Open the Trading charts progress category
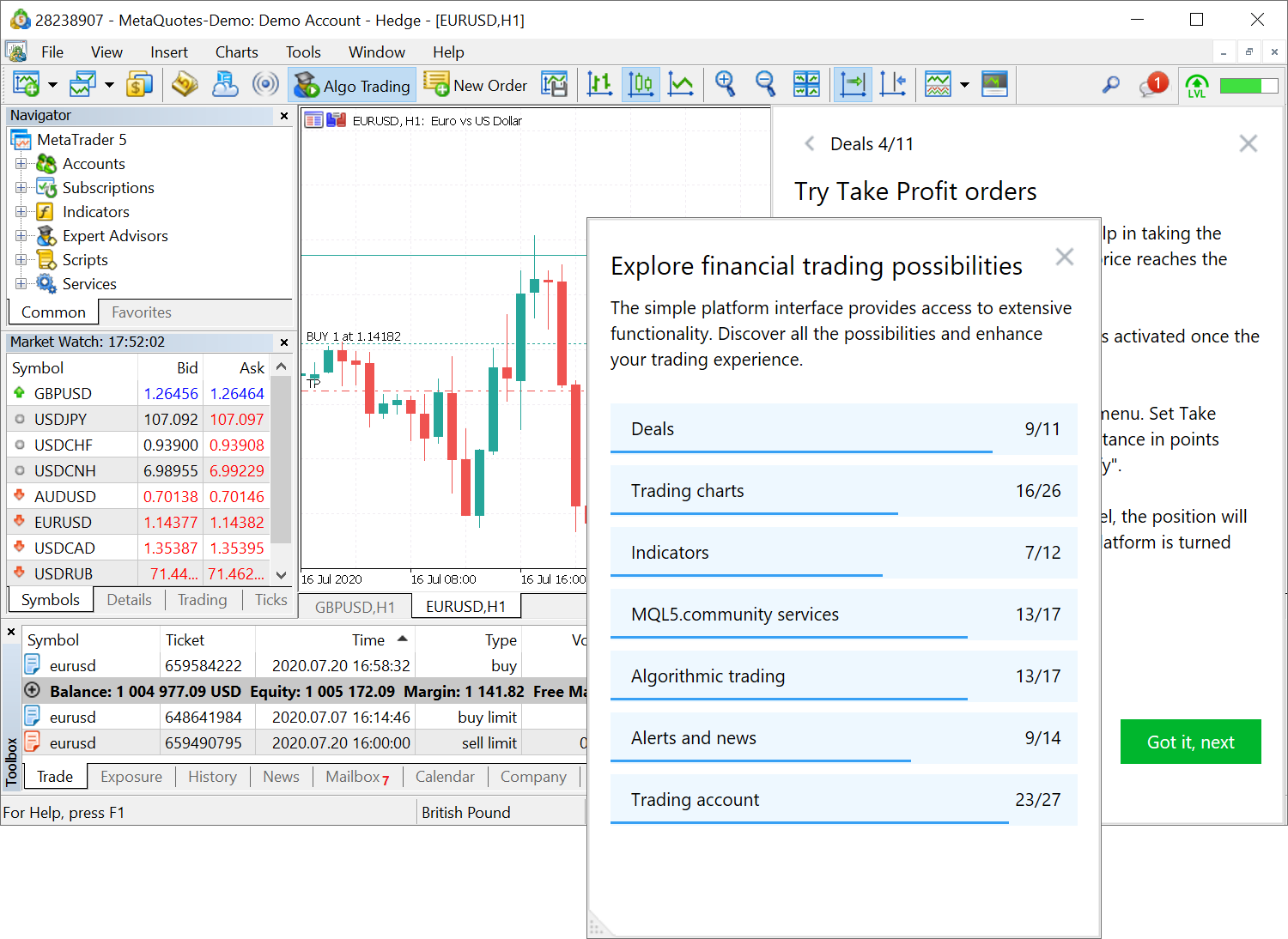The height and width of the screenshot is (939, 1288). [x=843, y=491]
